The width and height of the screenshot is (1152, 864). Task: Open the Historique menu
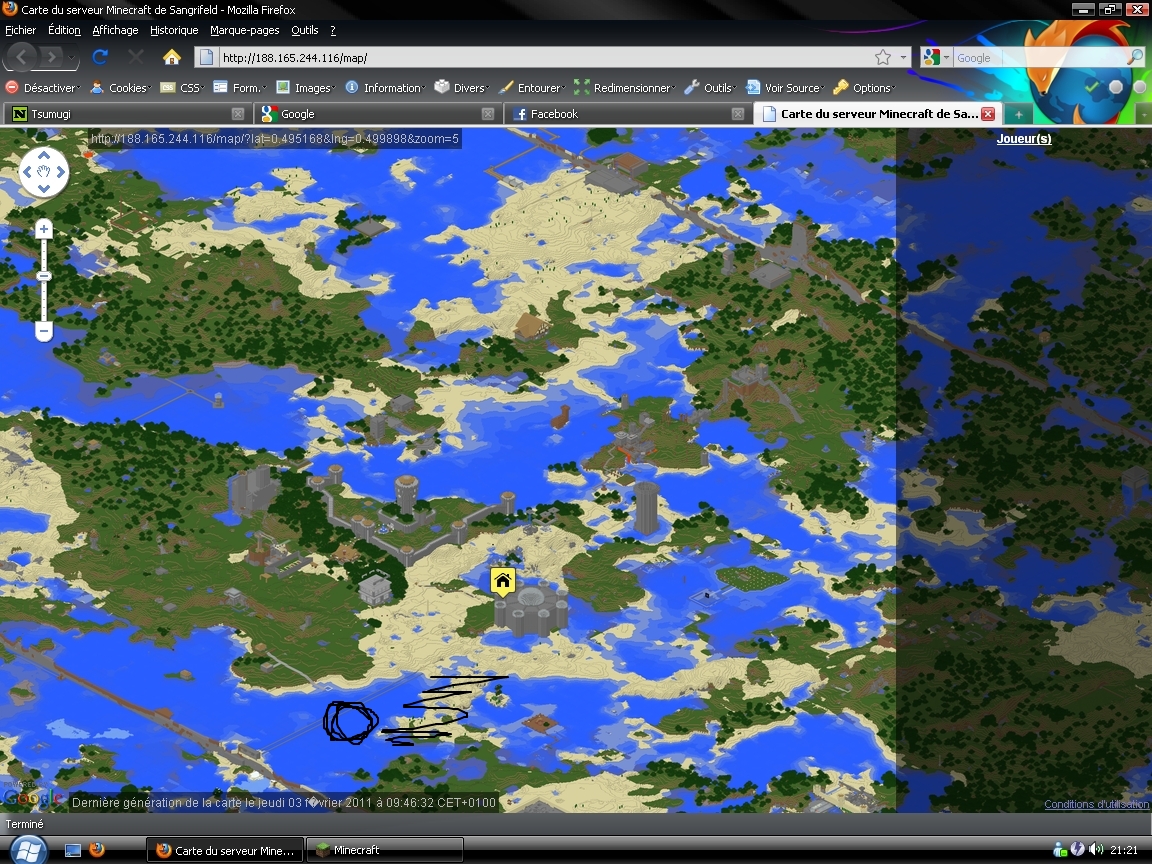coord(174,30)
